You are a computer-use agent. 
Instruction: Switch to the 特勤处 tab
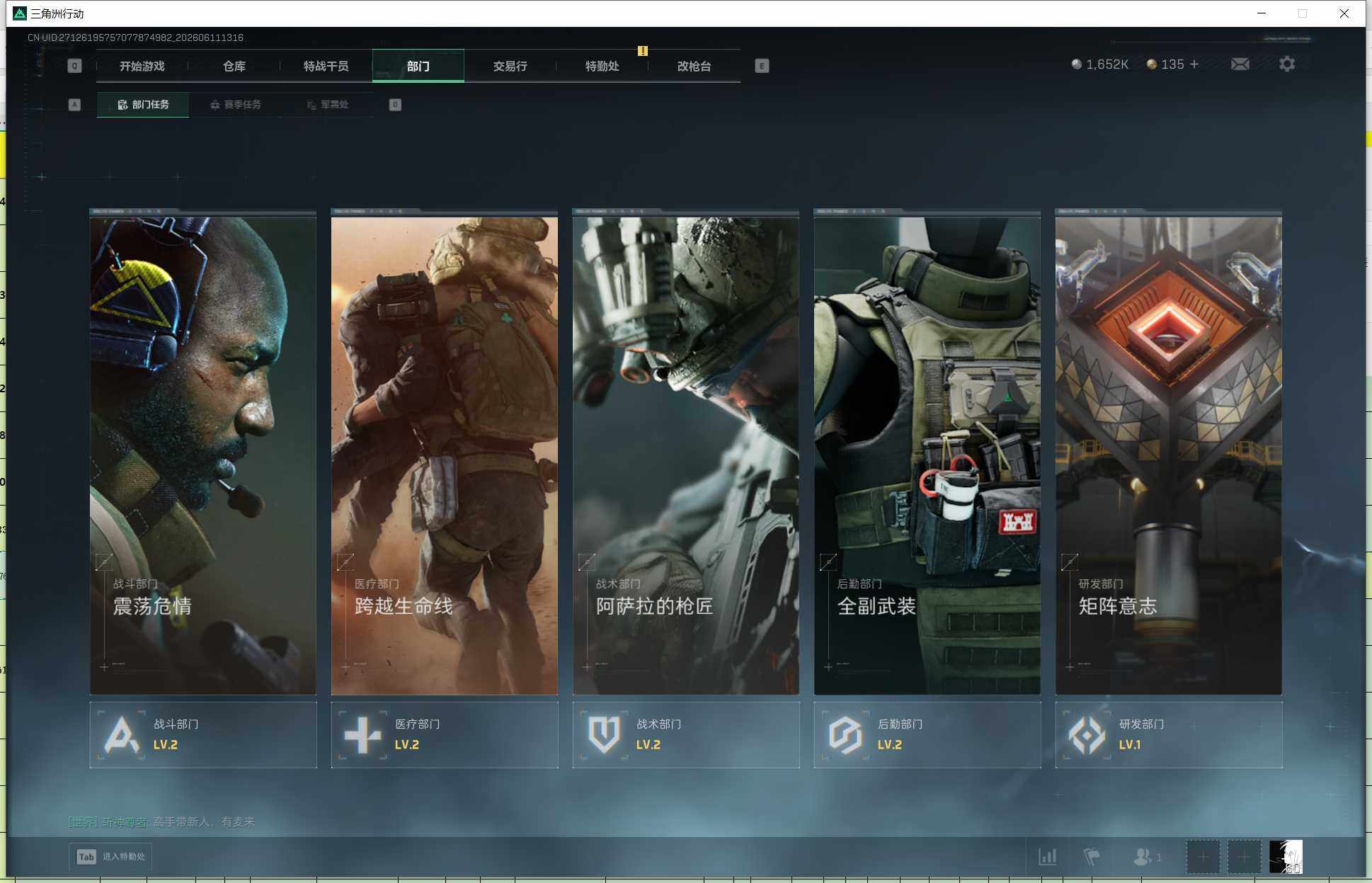click(x=602, y=66)
